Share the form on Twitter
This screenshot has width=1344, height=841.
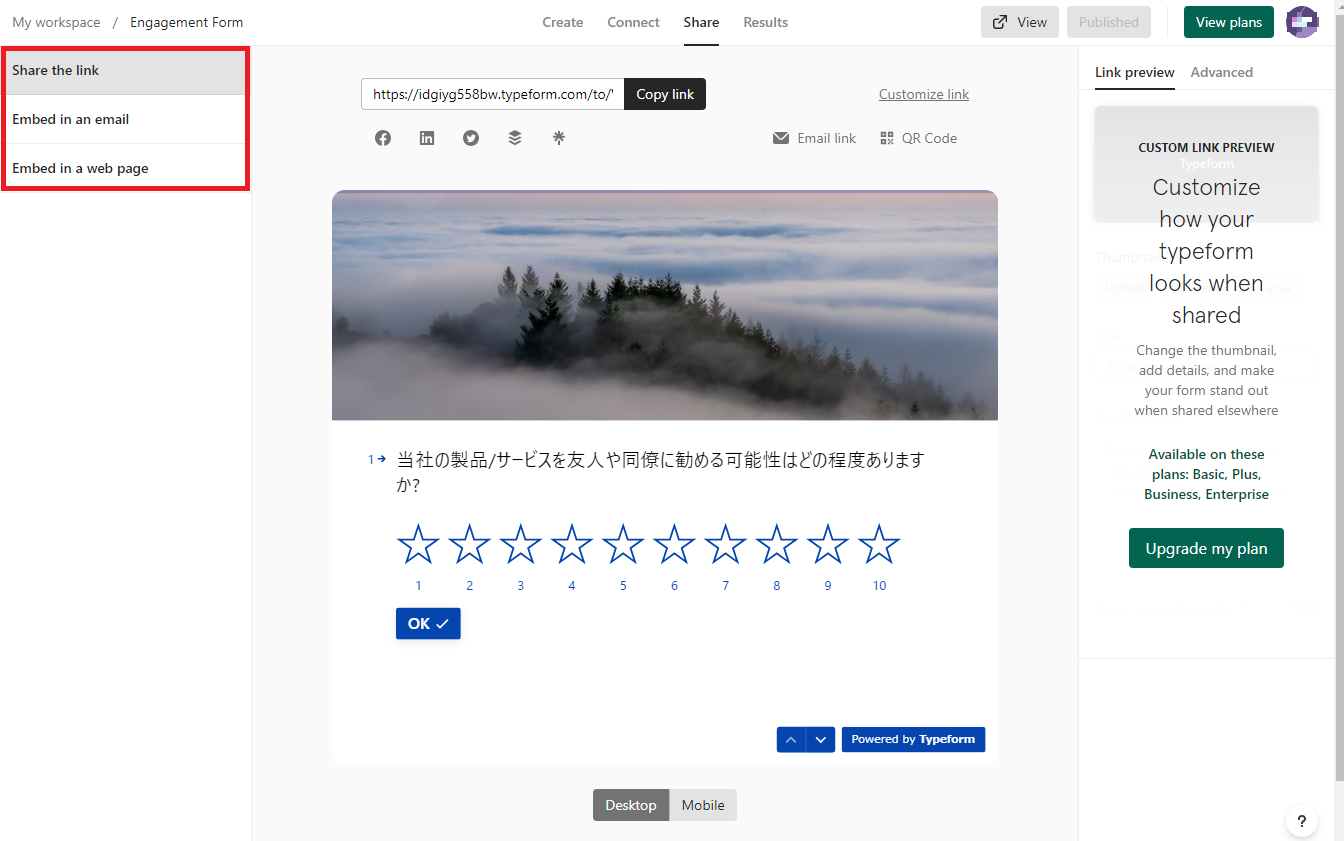tap(471, 139)
